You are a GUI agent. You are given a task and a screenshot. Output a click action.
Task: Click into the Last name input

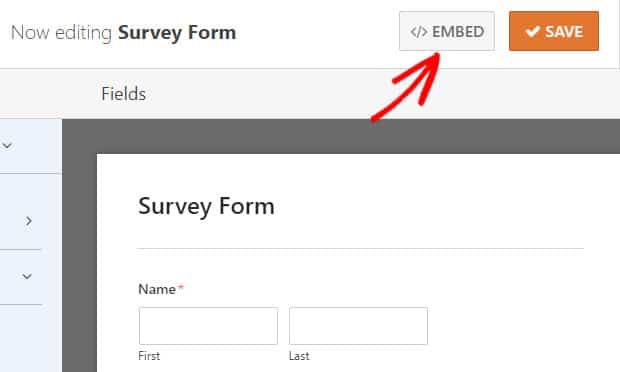[x=358, y=326]
